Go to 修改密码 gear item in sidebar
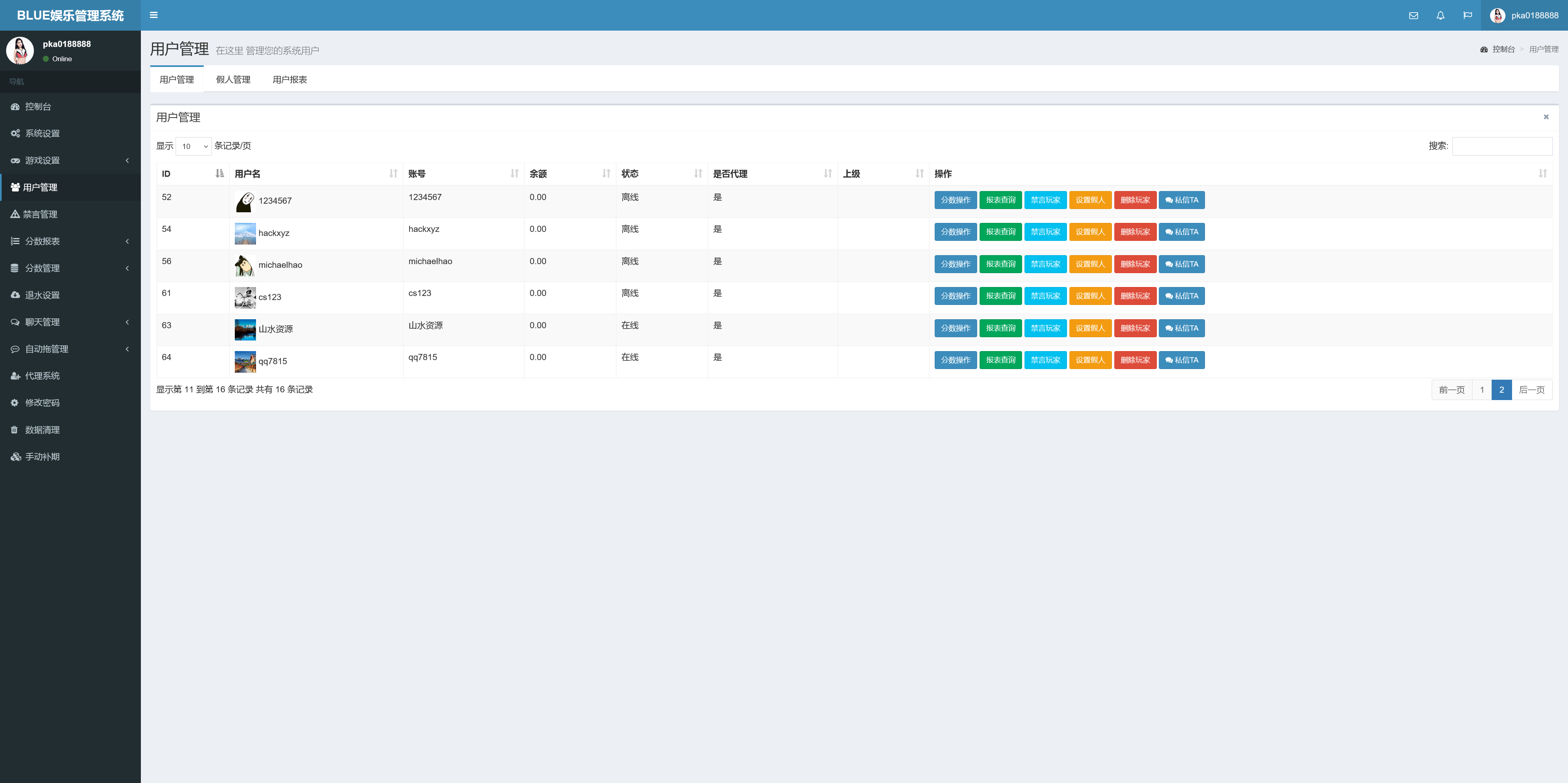 [42, 403]
